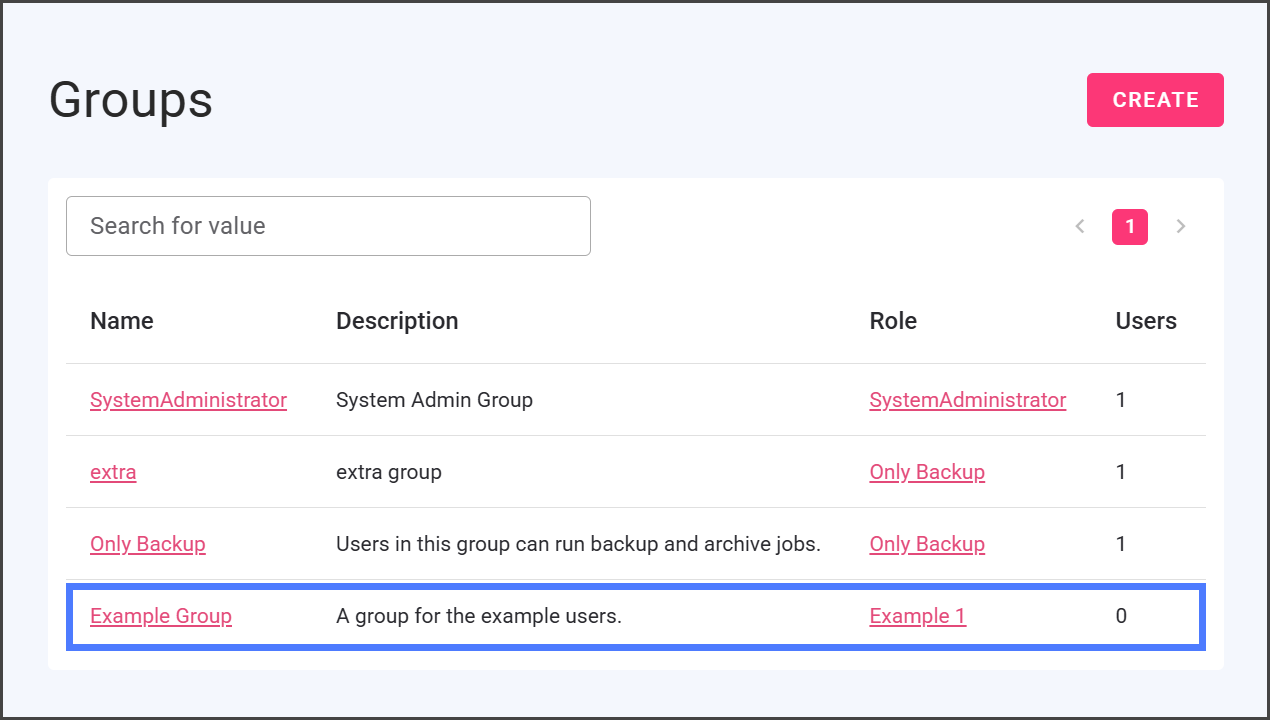Click the user count 0 for Example Group
This screenshot has height=720, width=1270.
coord(1121,616)
